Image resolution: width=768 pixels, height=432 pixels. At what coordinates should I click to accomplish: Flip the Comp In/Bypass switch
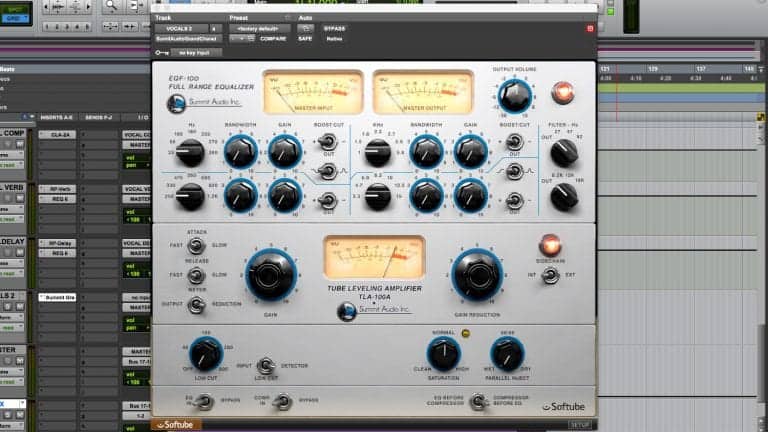[282, 401]
